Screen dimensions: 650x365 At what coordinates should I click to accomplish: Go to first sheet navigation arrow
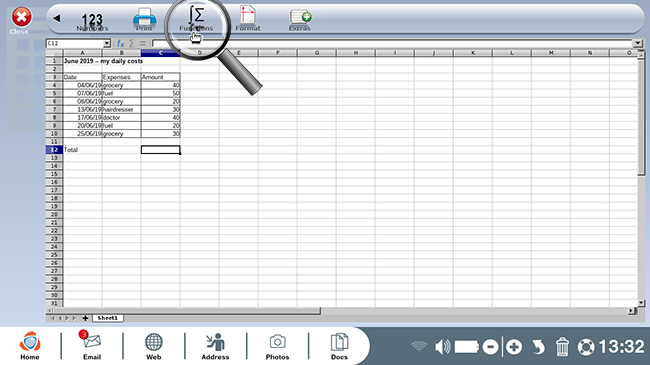(x=52, y=318)
